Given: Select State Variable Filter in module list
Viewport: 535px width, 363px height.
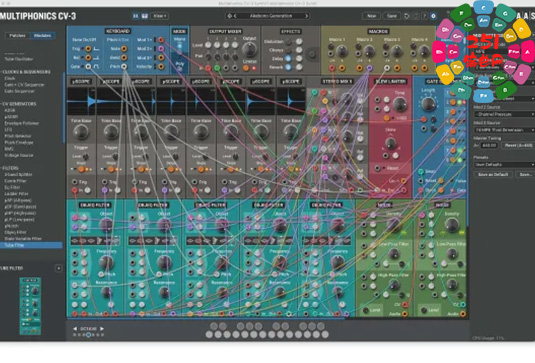Looking at the screenshot, I should pyautogui.click(x=23, y=239).
